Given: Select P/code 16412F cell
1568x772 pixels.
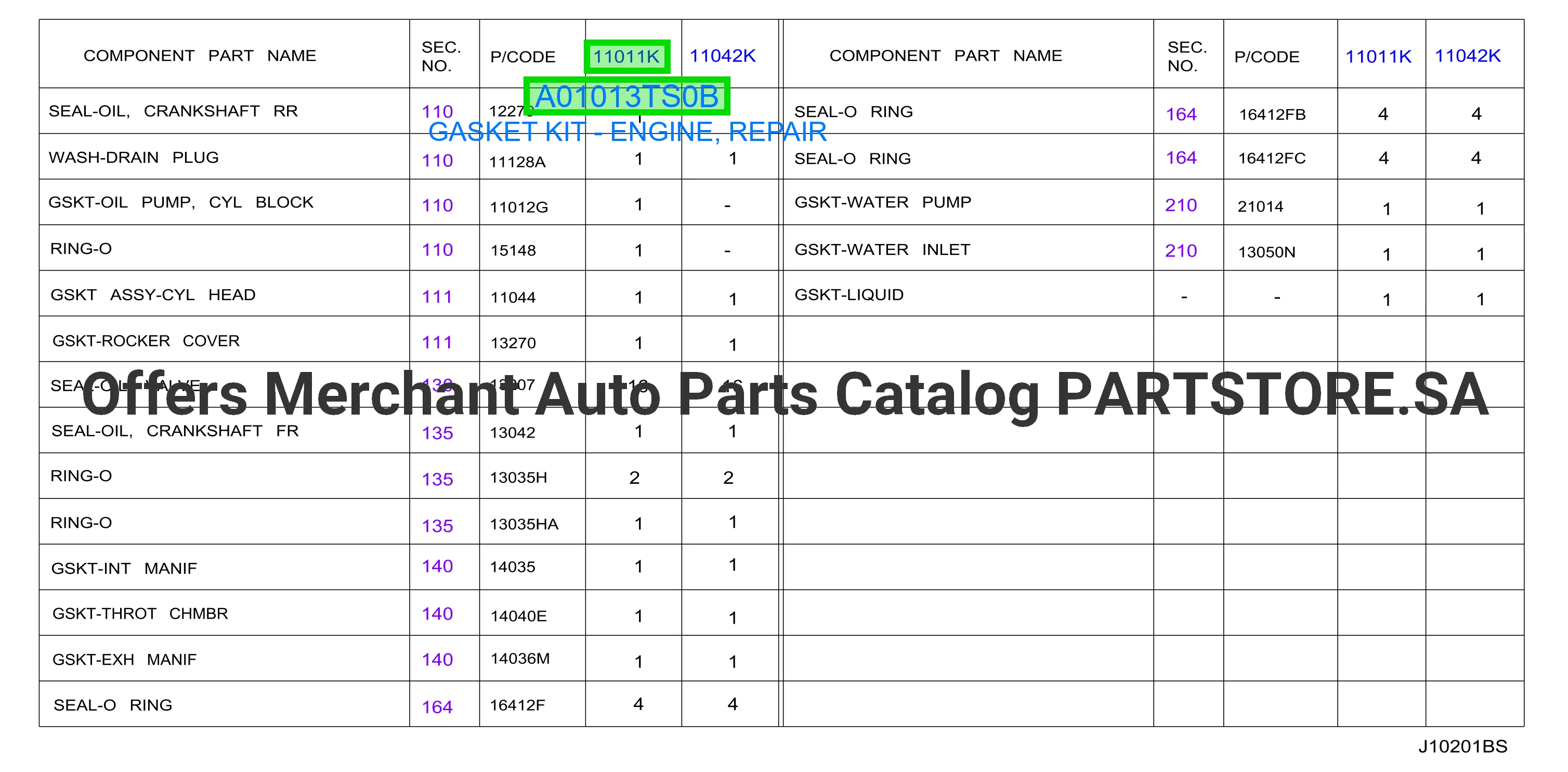Looking at the screenshot, I should point(517,705).
